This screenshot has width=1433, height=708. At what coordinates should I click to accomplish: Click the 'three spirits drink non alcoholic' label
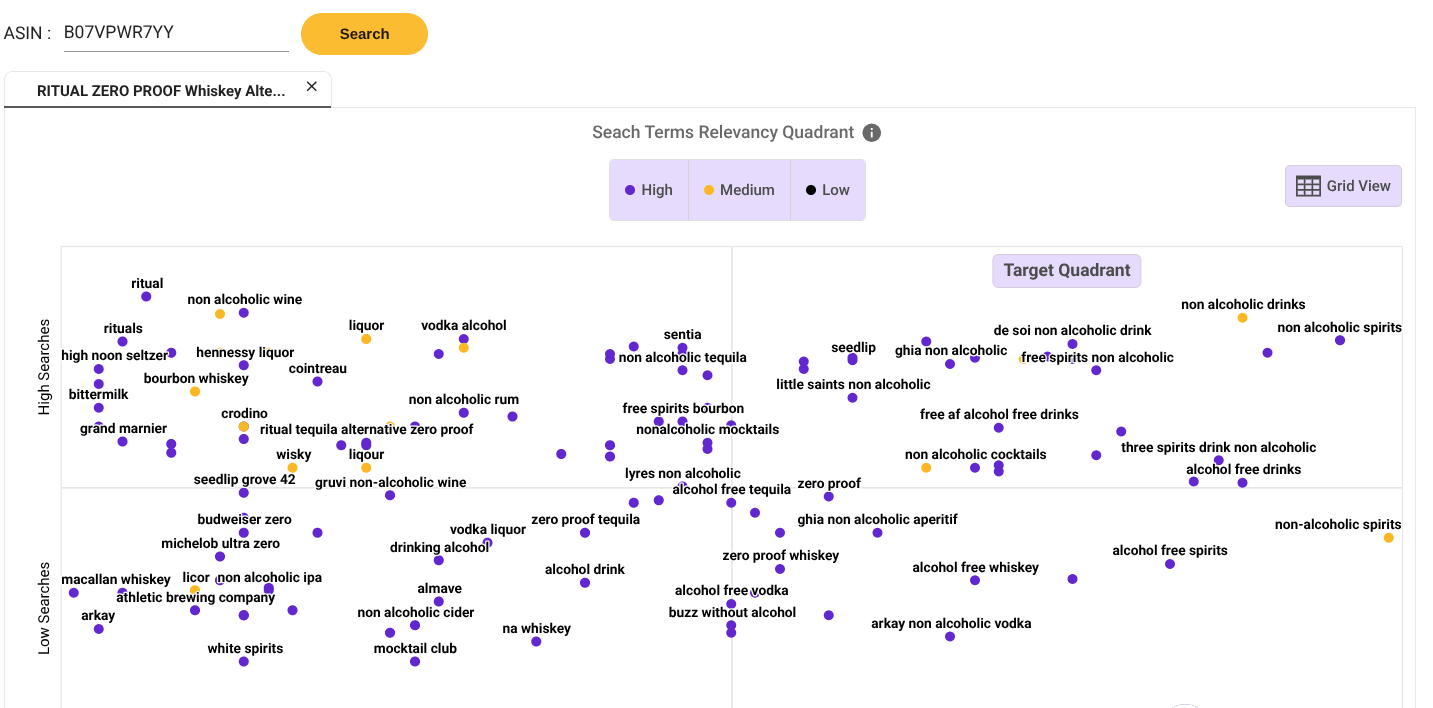[1218, 448]
